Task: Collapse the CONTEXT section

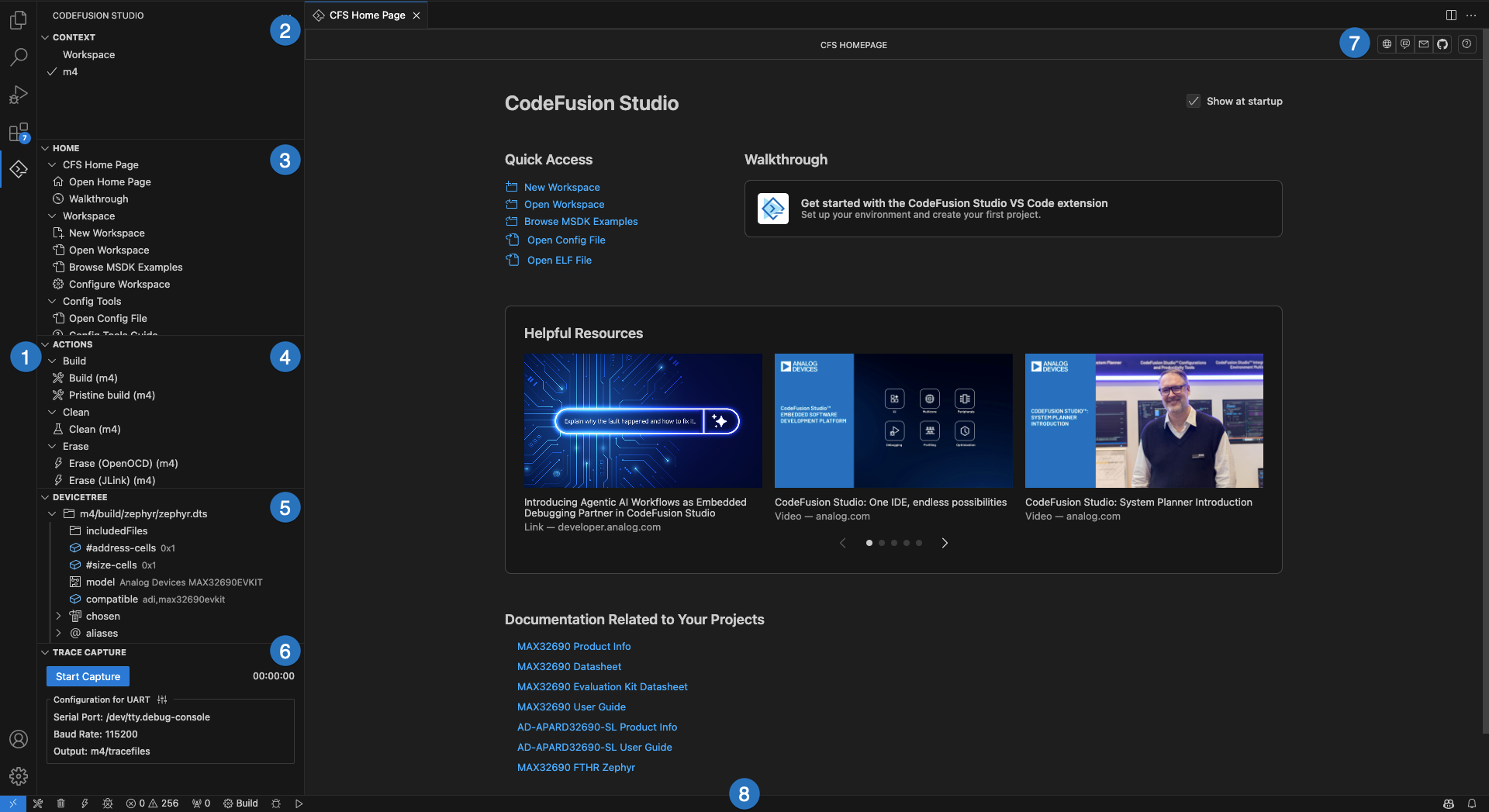Action: [45, 37]
